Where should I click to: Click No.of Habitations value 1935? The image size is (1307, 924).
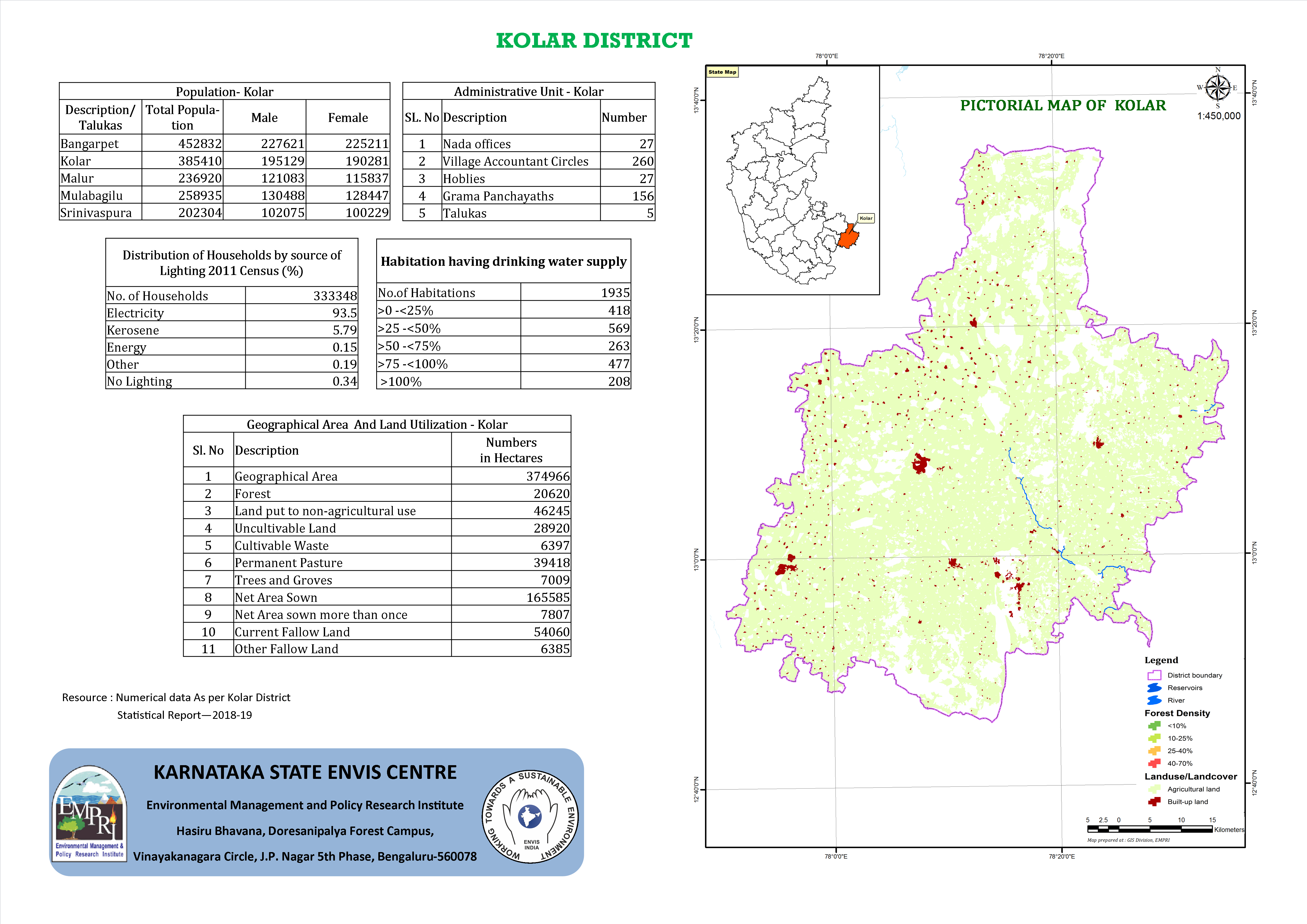click(615, 293)
